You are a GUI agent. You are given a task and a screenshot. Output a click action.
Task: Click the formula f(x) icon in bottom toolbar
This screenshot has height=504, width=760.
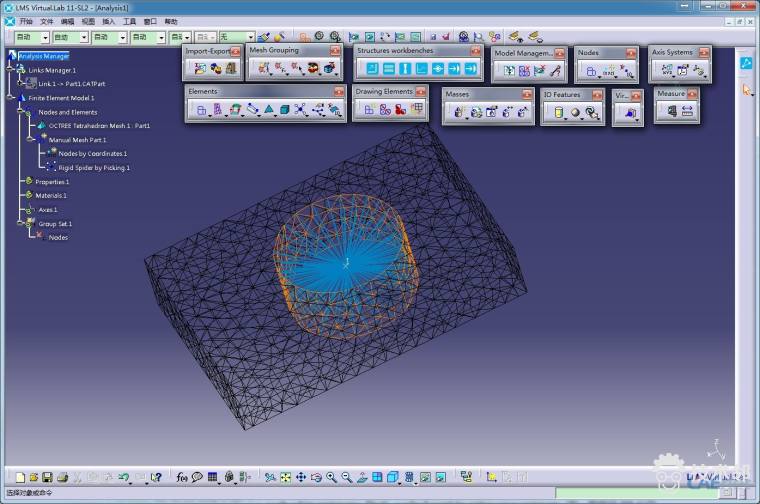point(182,478)
